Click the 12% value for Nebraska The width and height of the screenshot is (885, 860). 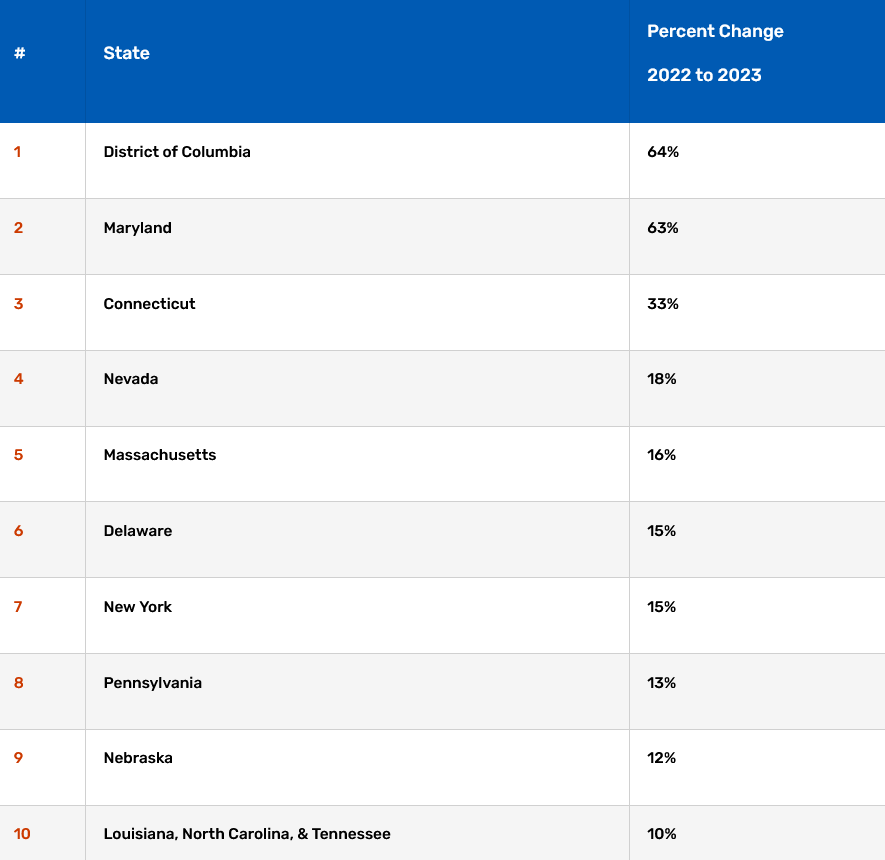point(662,758)
